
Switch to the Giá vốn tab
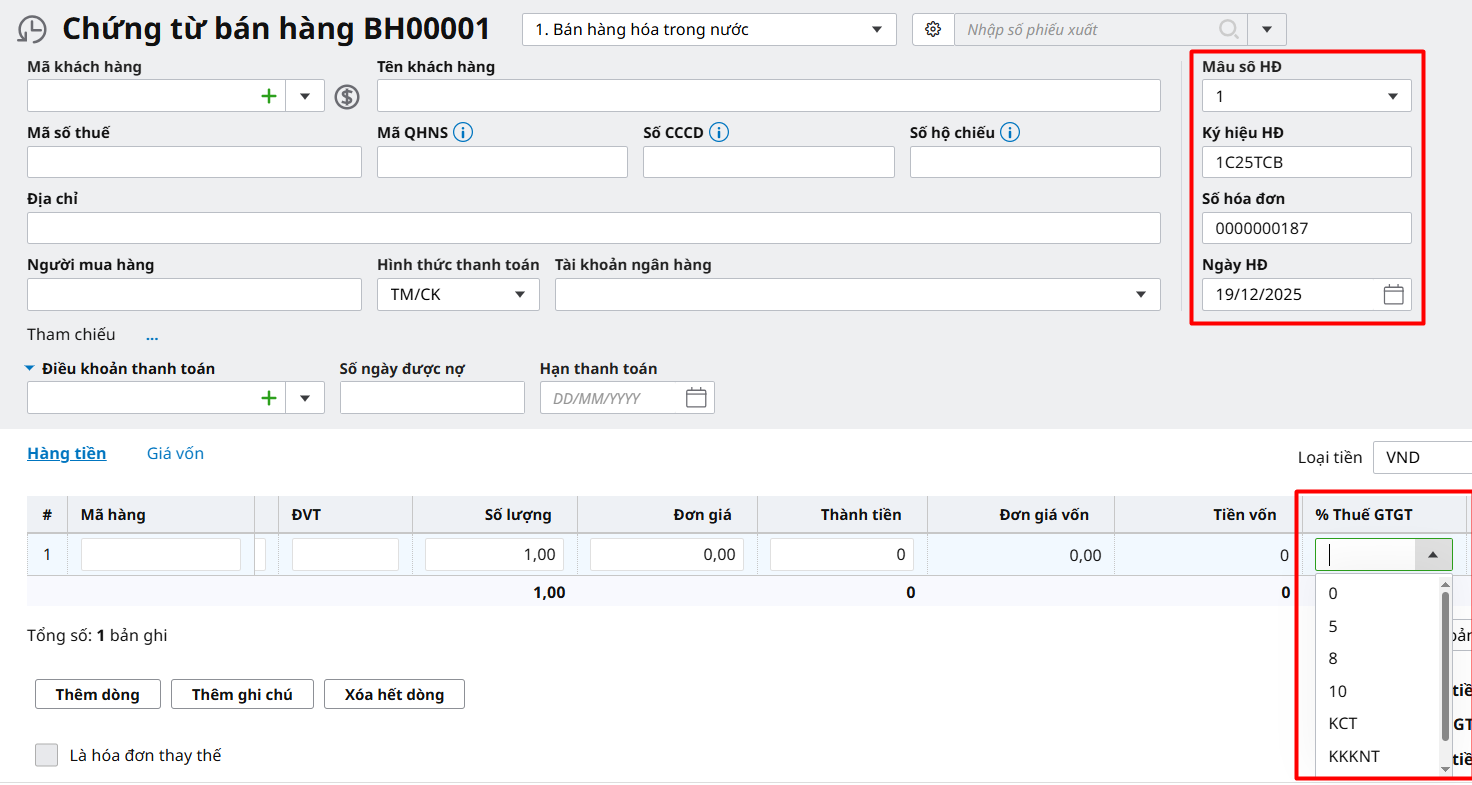(175, 453)
